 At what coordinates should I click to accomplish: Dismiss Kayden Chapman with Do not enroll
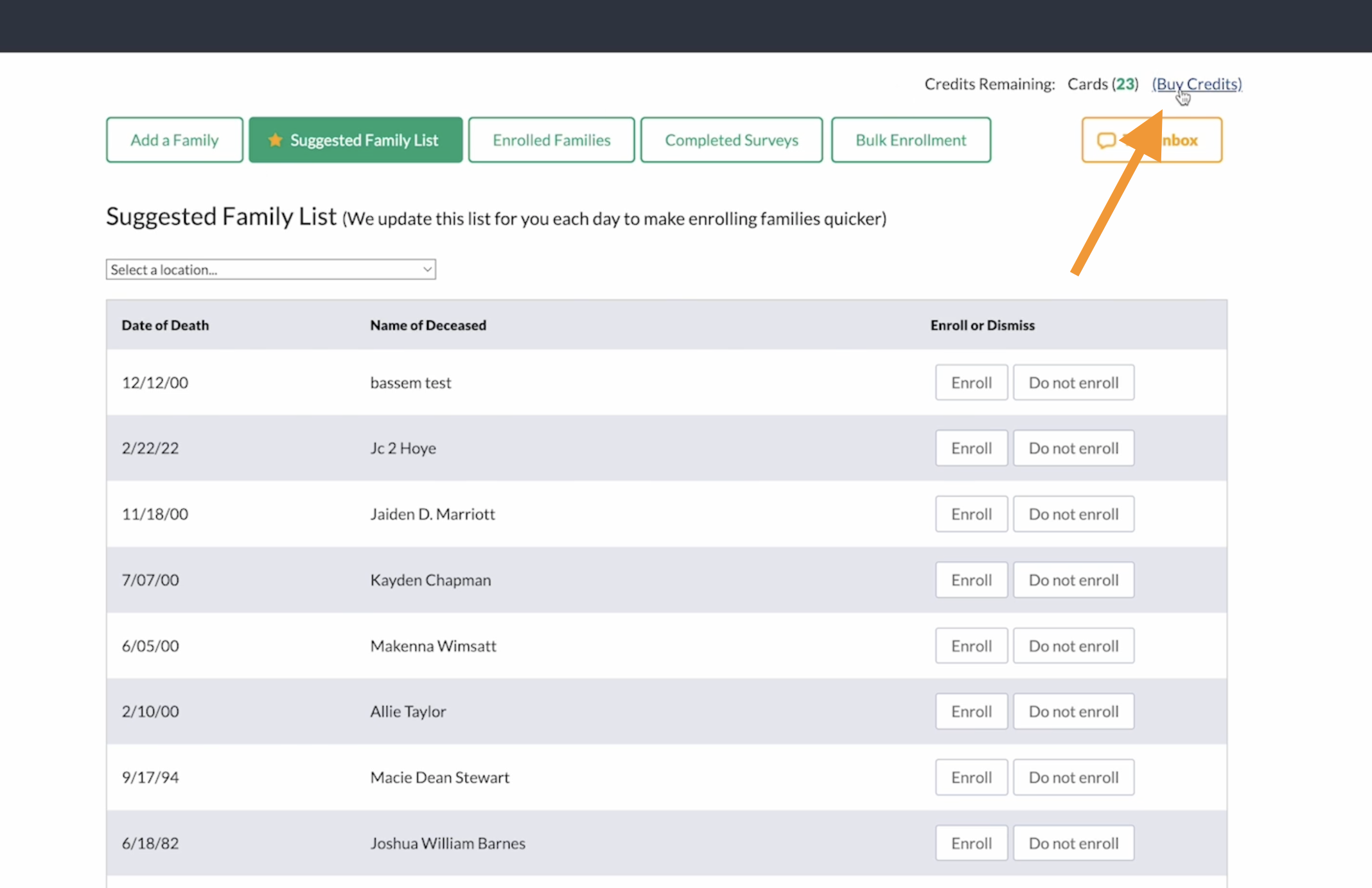[x=1073, y=580]
